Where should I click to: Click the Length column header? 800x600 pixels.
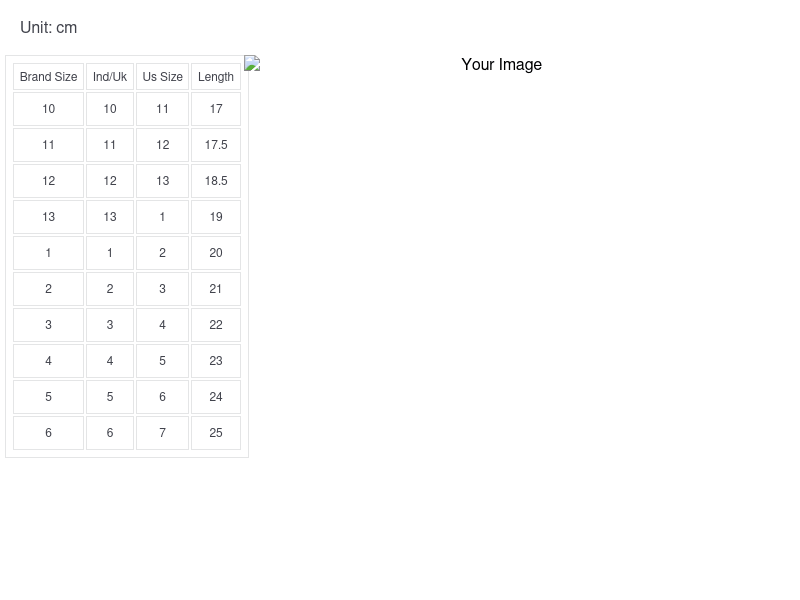coord(216,77)
